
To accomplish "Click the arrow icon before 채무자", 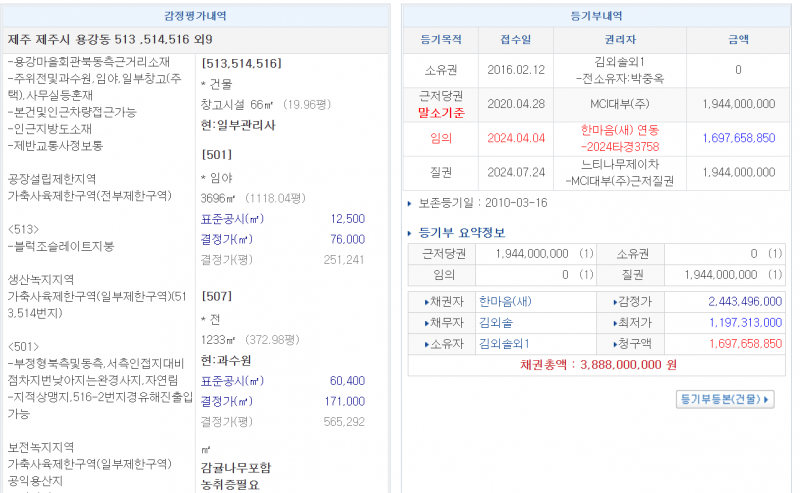I will [427, 322].
